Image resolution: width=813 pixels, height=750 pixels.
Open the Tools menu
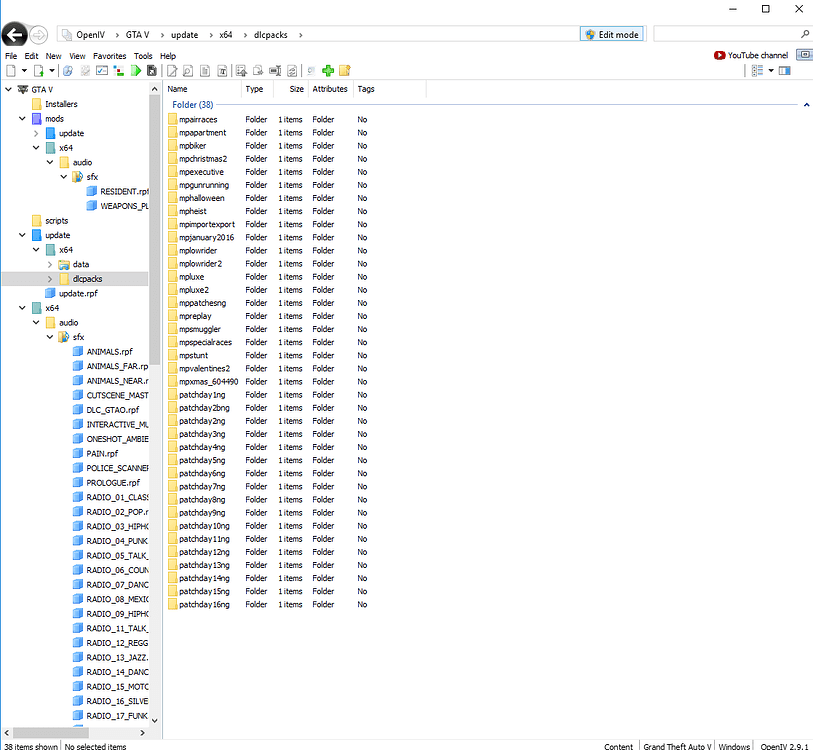pyautogui.click(x=143, y=56)
